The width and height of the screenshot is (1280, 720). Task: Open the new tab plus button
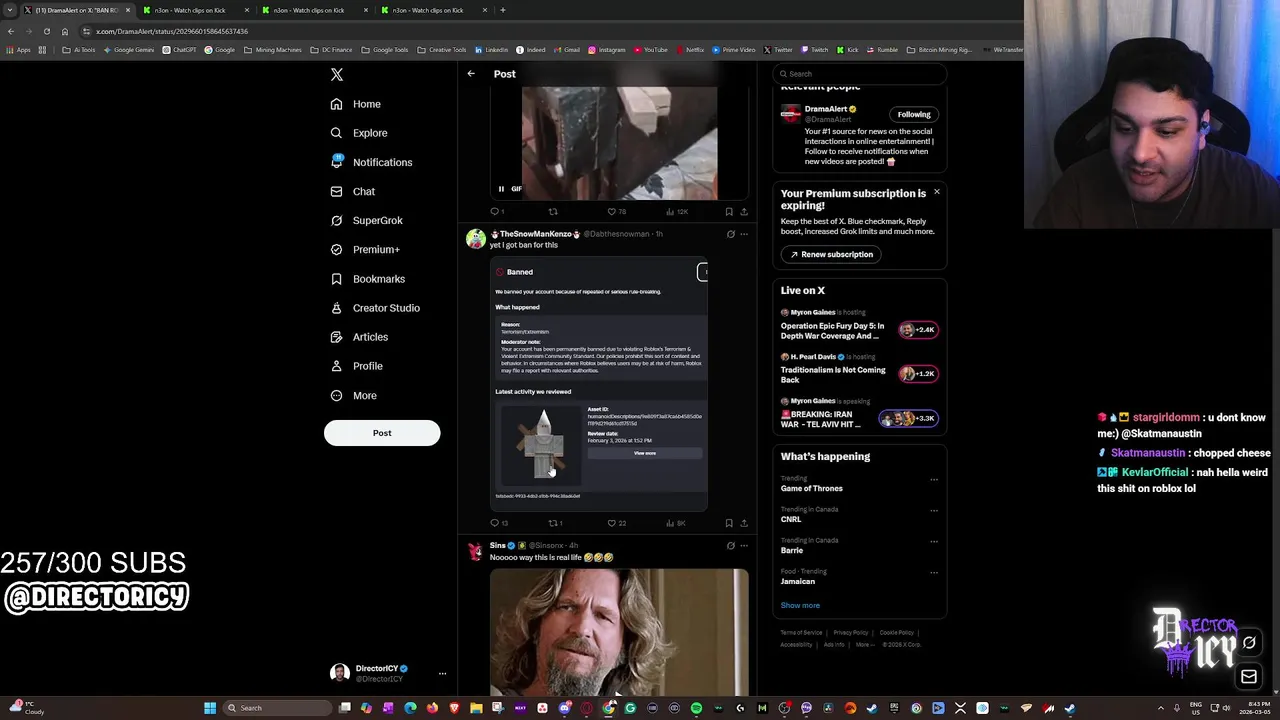[x=503, y=10]
